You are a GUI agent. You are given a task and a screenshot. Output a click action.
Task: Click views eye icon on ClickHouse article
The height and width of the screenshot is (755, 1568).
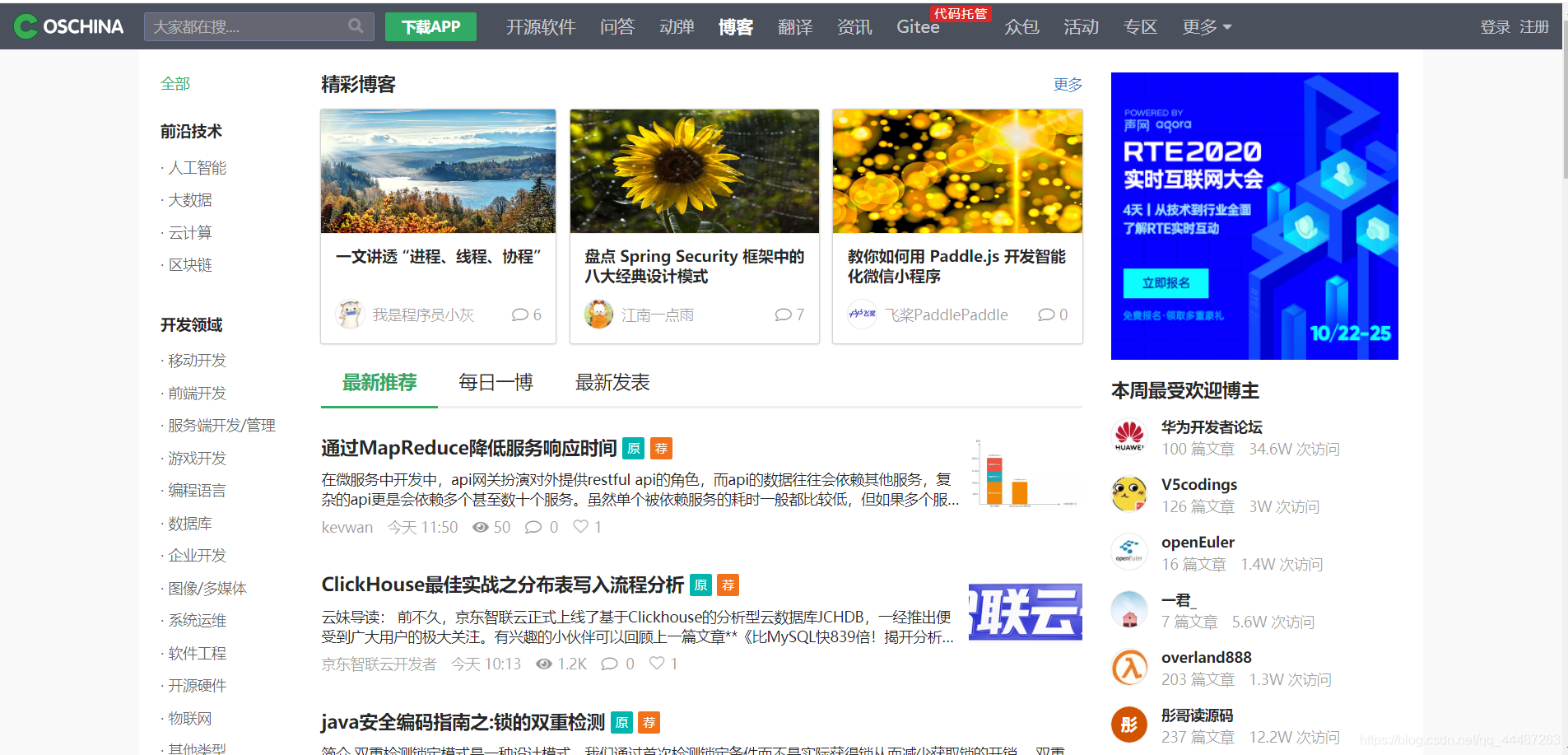pos(544,664)
